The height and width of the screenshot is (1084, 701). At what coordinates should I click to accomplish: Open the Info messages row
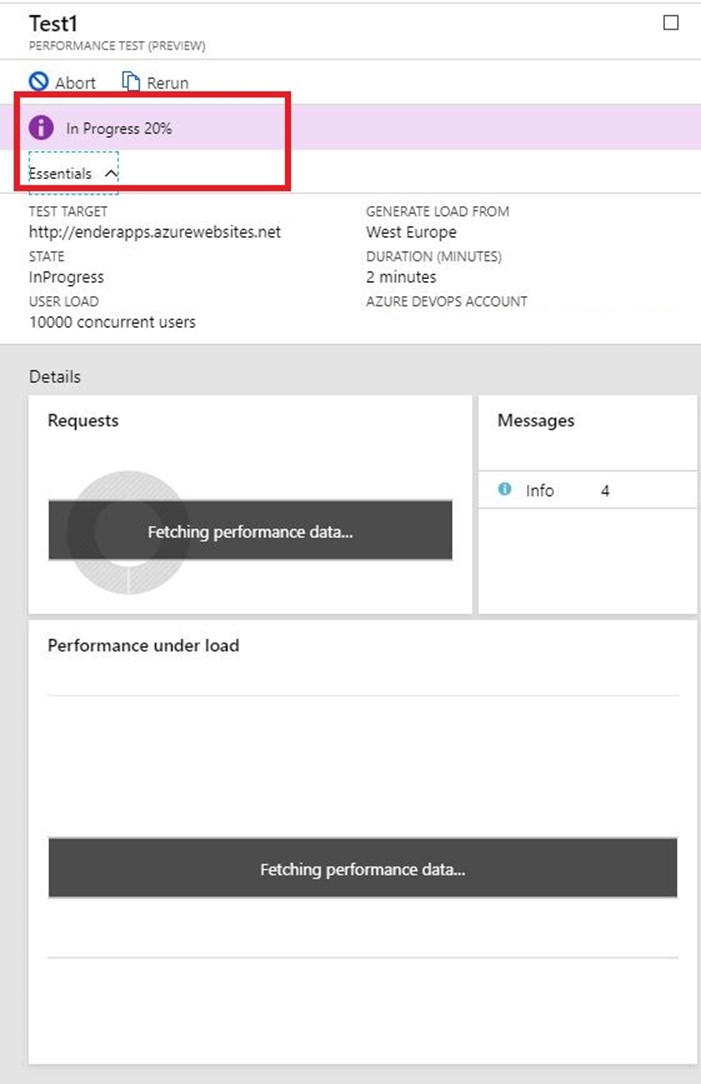tap(587, 490)
